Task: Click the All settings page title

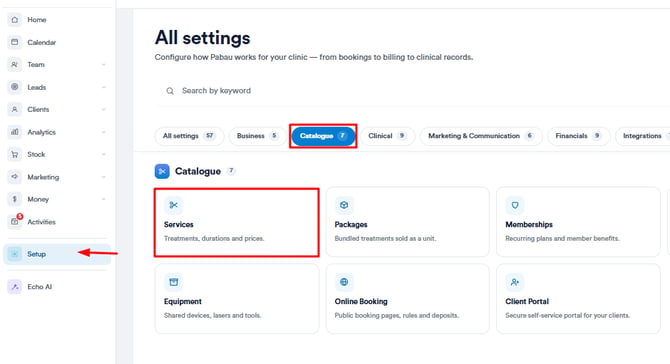Action: click(x=203, y=38)
